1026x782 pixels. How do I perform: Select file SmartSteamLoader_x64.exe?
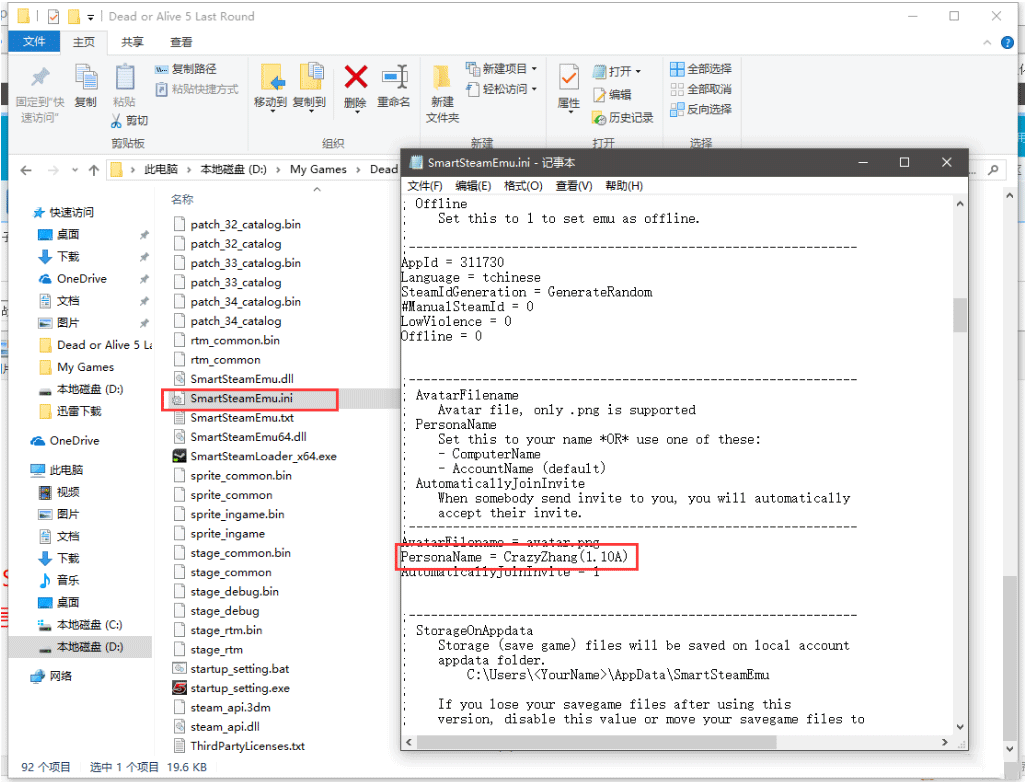pos(255,456)
